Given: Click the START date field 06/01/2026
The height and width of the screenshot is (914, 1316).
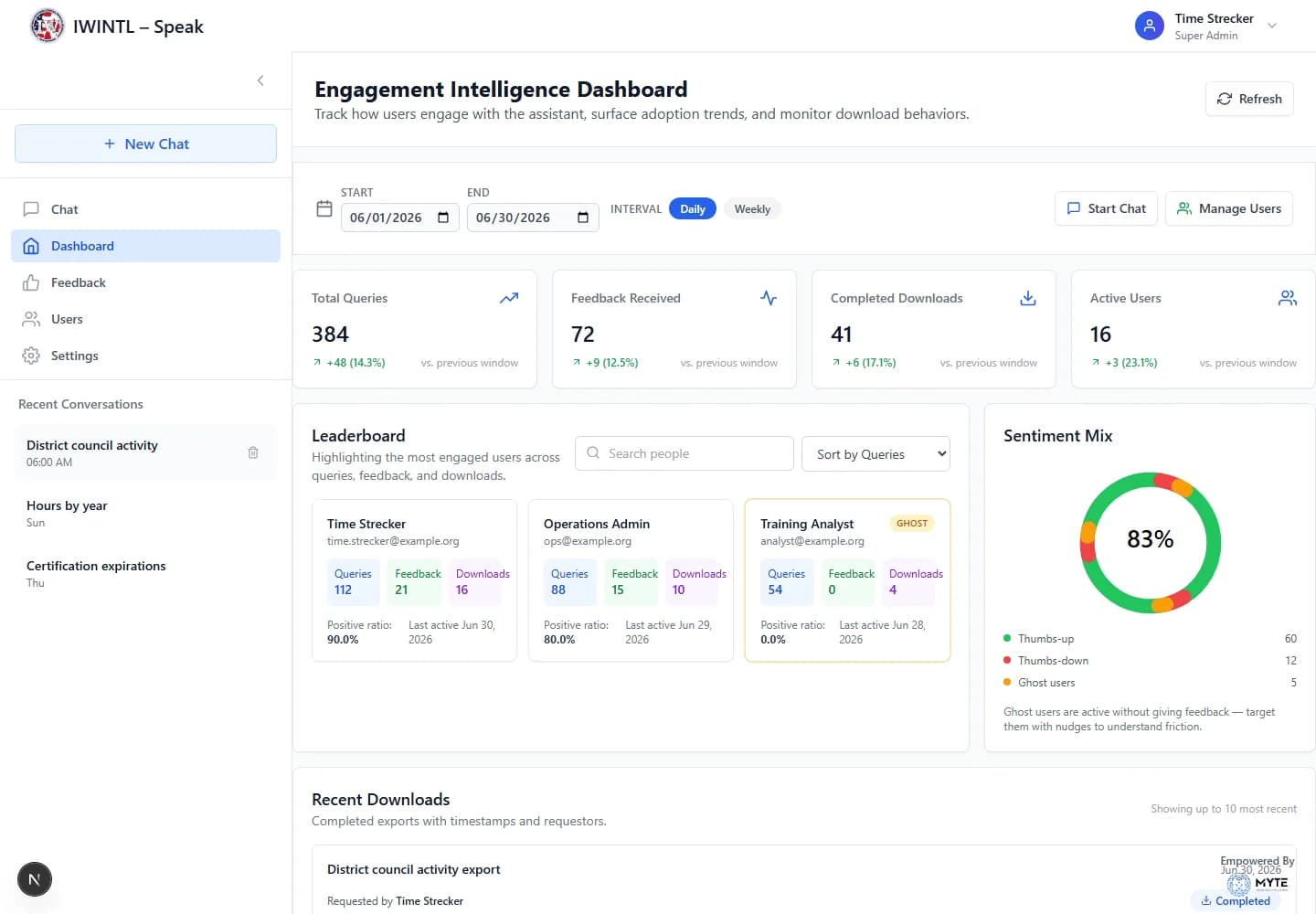Looking at the screenshot, I should (399, 218).
